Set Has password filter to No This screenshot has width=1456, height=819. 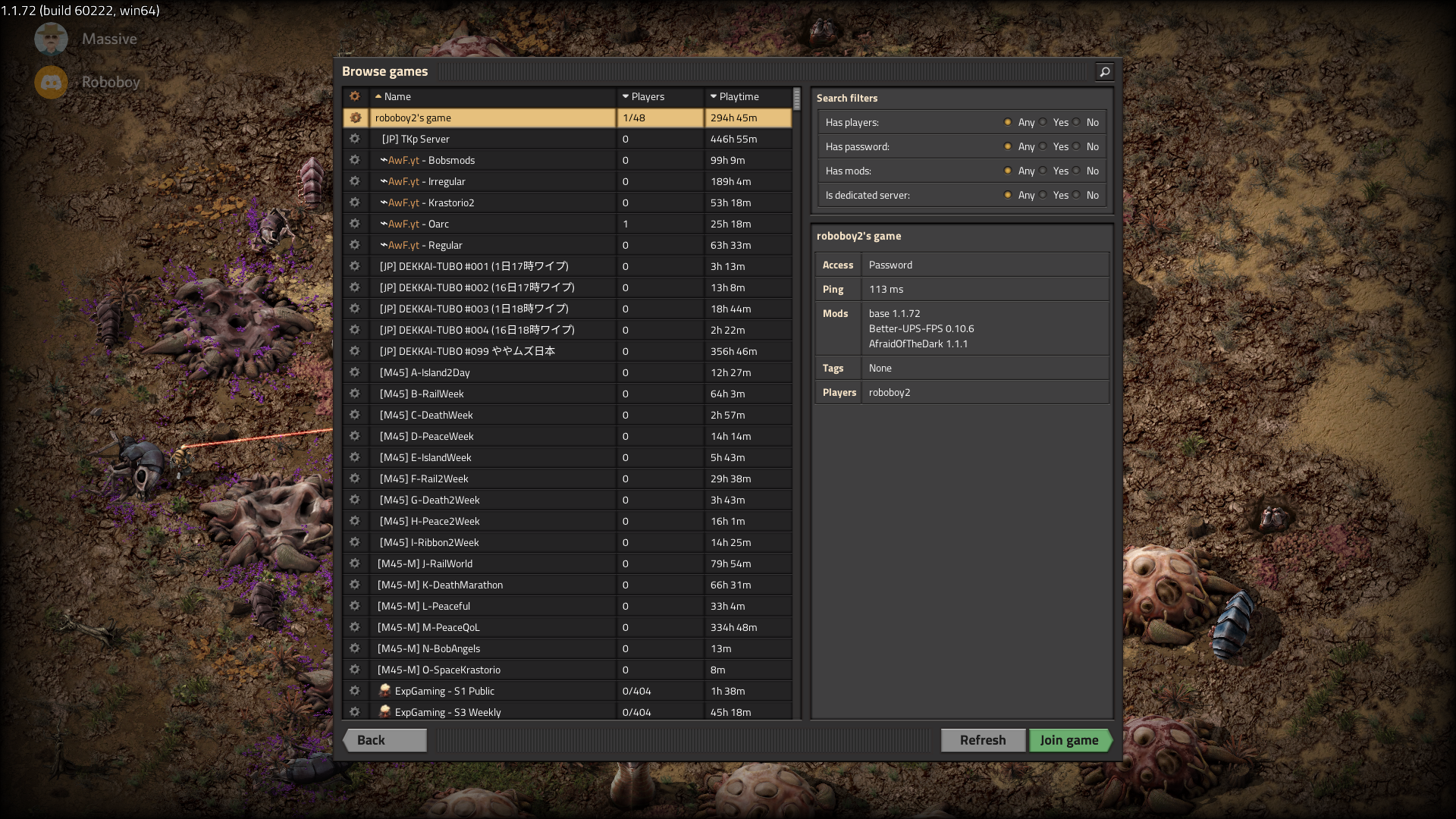(x=1076, y=146)
